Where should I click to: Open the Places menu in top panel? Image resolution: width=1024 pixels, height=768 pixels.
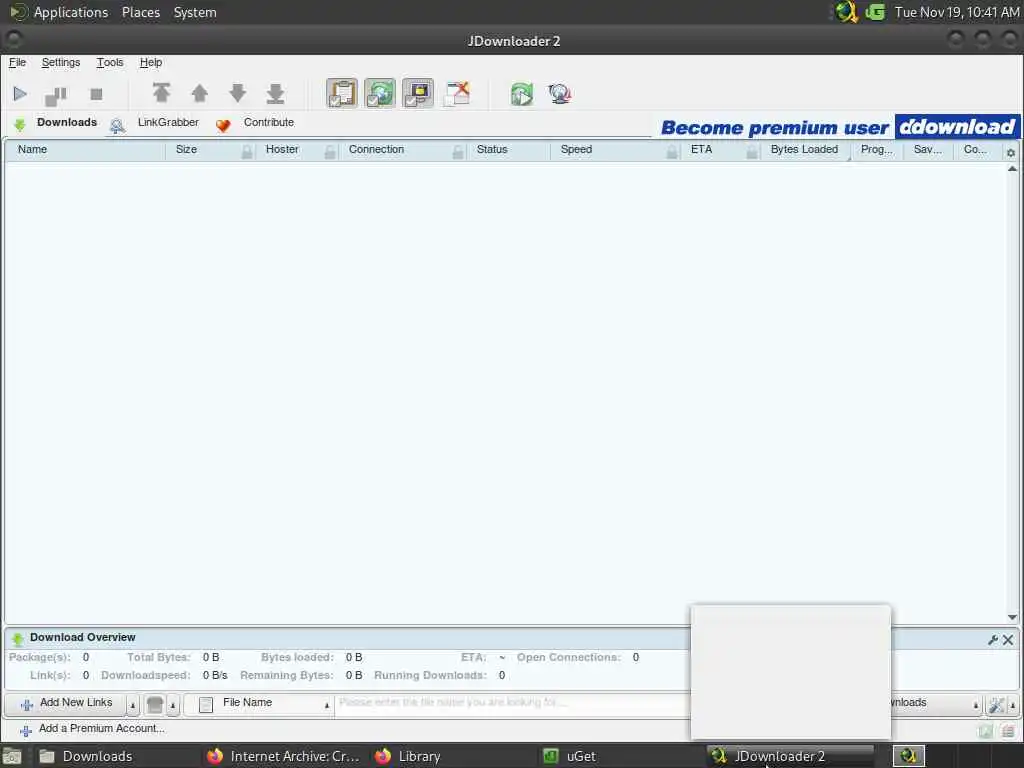140,12
